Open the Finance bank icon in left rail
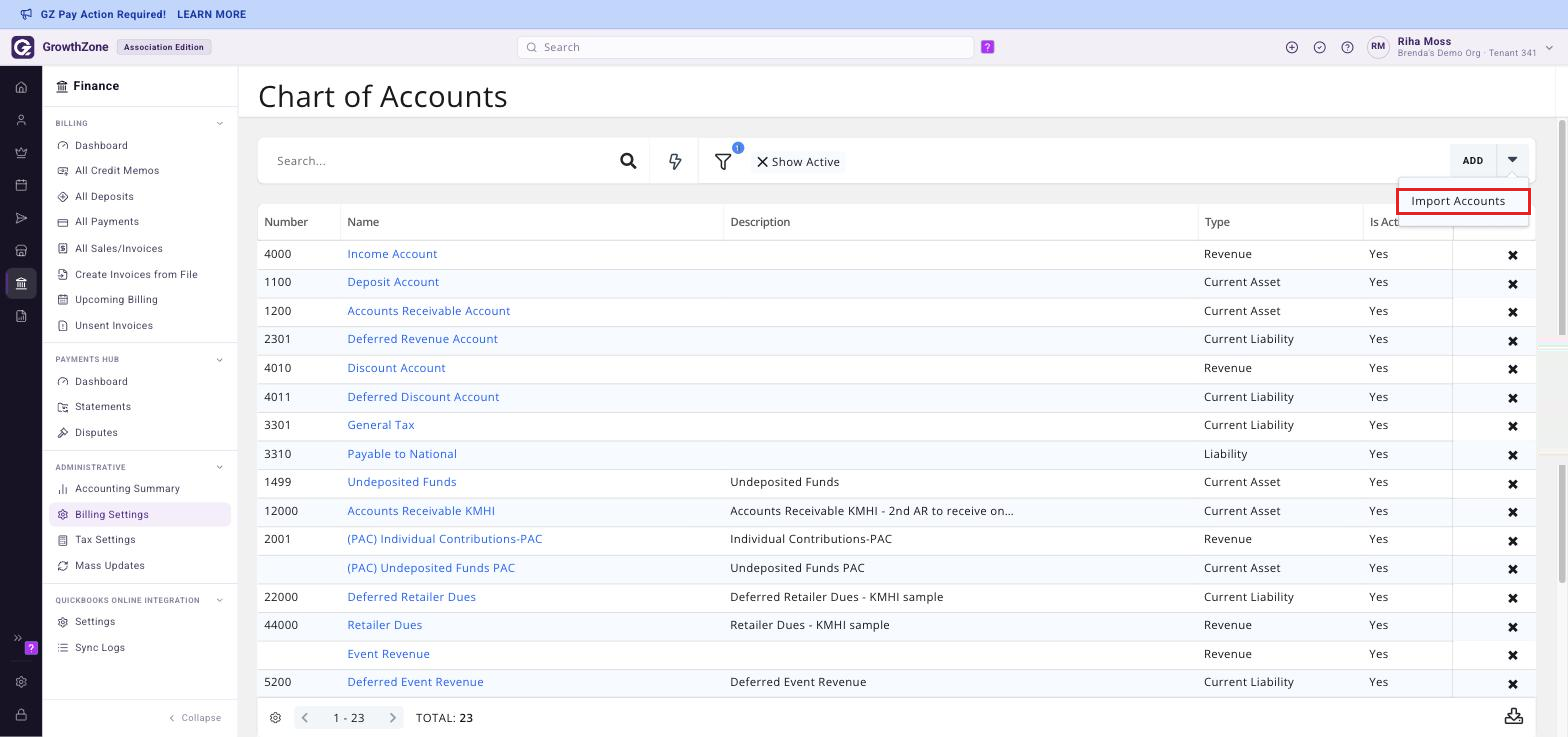 (21, 284)
